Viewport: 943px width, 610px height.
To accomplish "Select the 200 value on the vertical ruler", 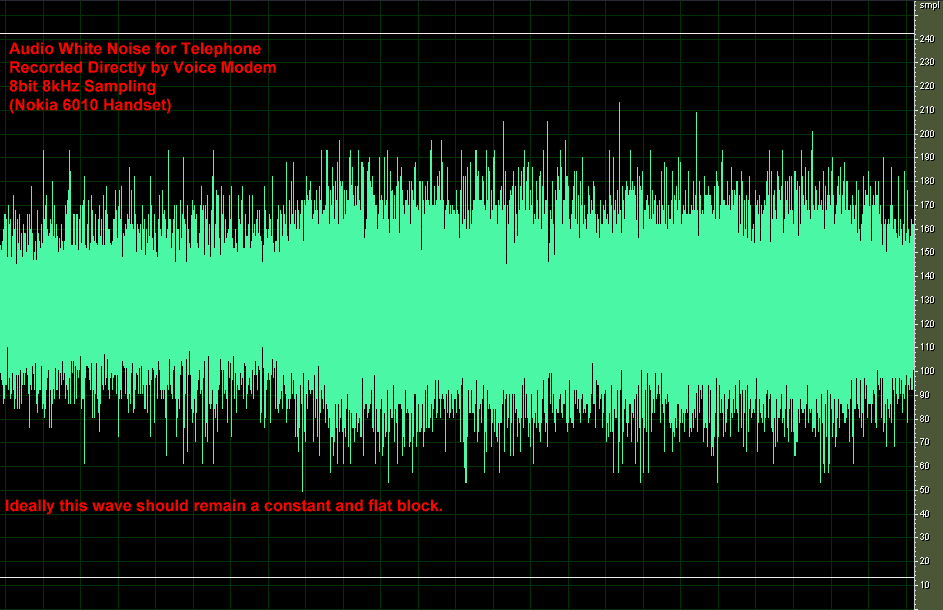I will pos(927,134).
